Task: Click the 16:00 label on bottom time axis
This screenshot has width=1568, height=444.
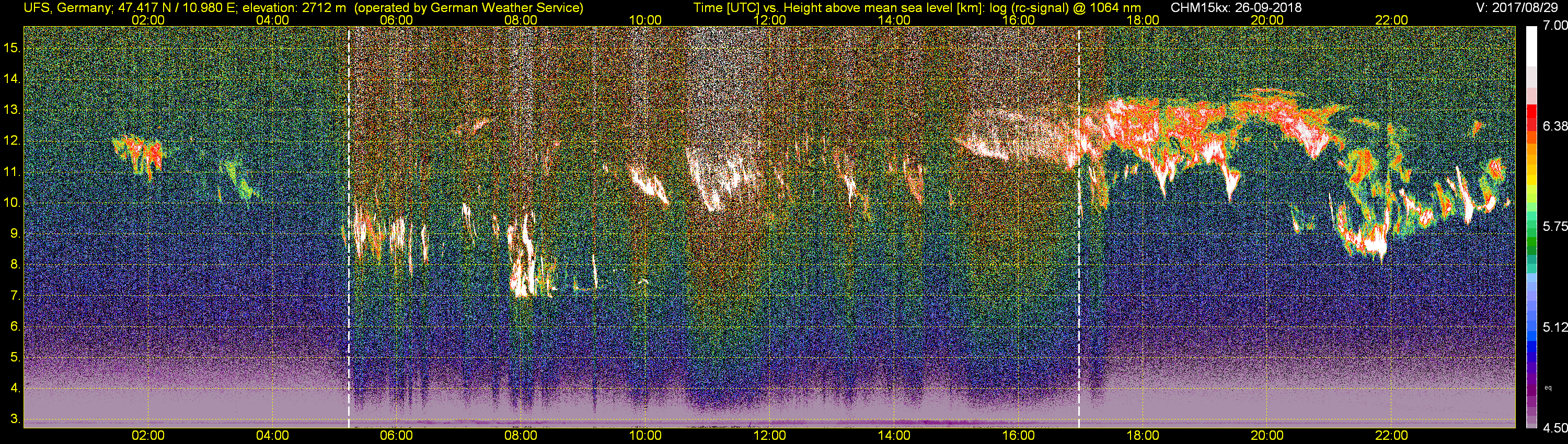Action: (1018, 436)
